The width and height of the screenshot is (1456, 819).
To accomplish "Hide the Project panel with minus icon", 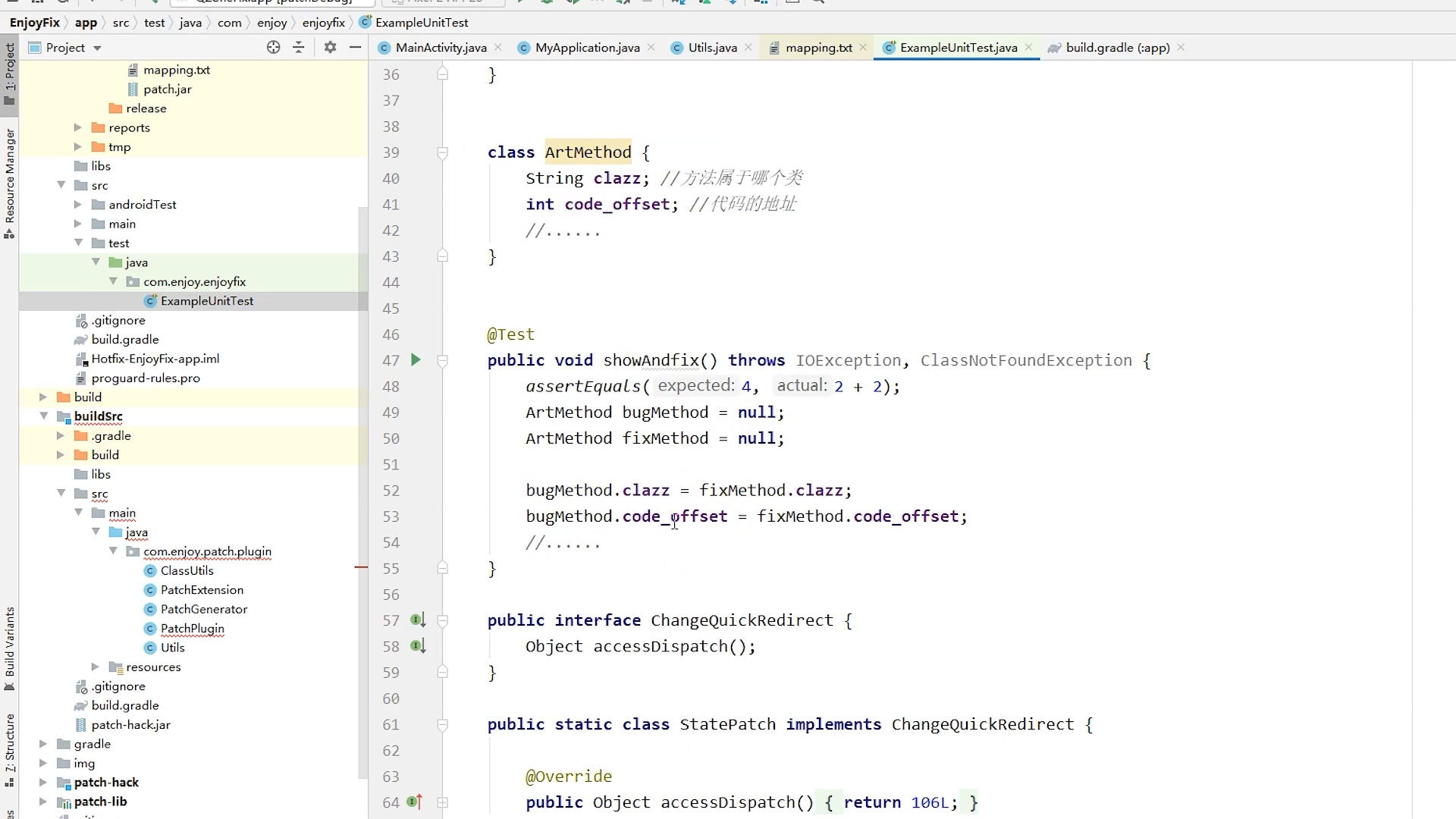I will click(x=355, y=47).
